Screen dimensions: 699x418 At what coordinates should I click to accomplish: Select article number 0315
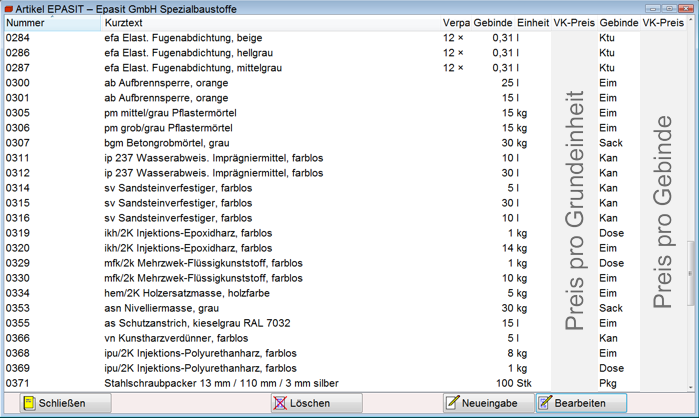tap(18, 203)
